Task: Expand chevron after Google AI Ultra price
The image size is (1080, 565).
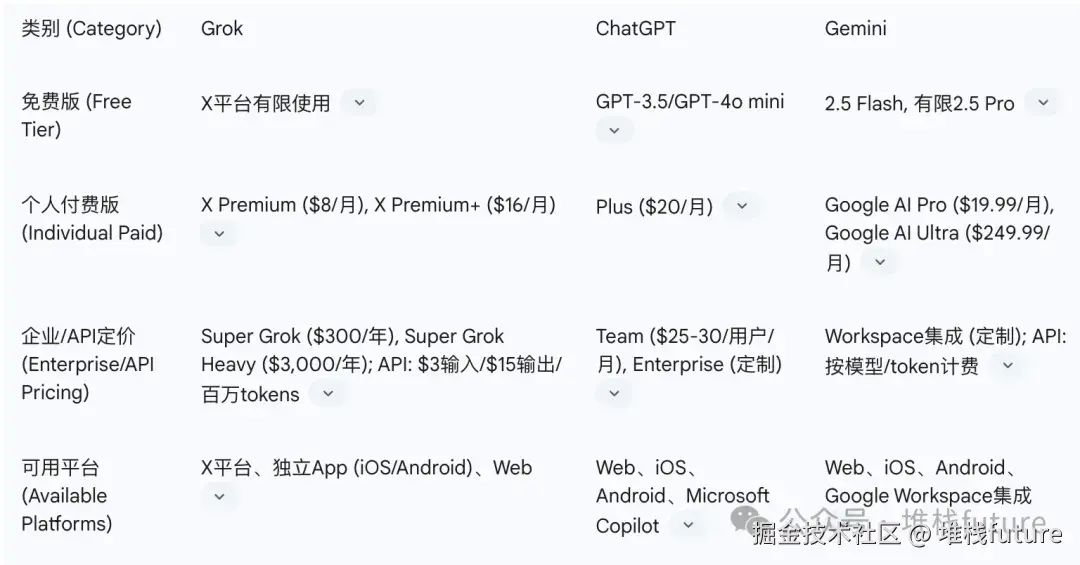Action: pos(879,262)
